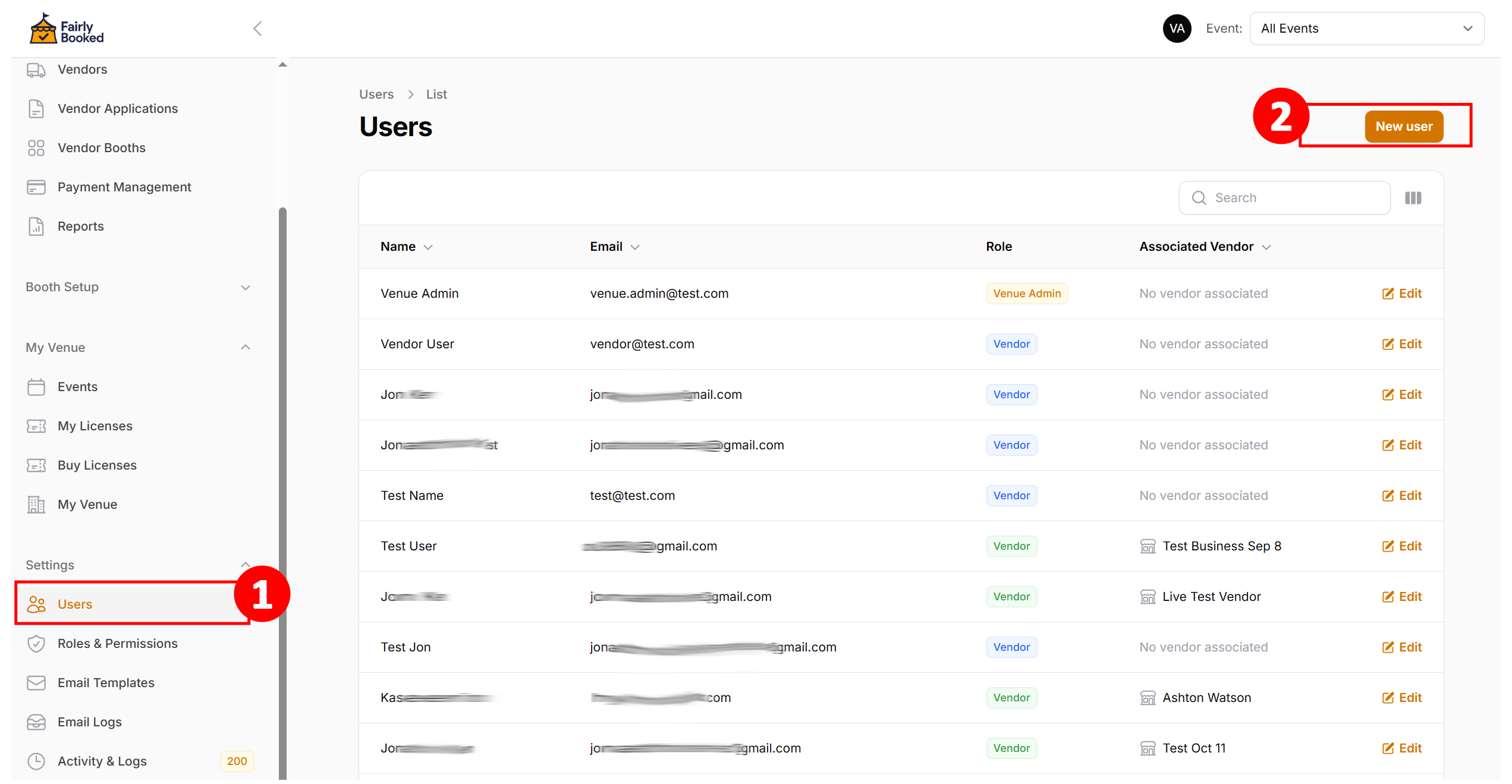Open Payment Management in the sidebar
Screen dimensions: 1512x784
coord(124,187)
